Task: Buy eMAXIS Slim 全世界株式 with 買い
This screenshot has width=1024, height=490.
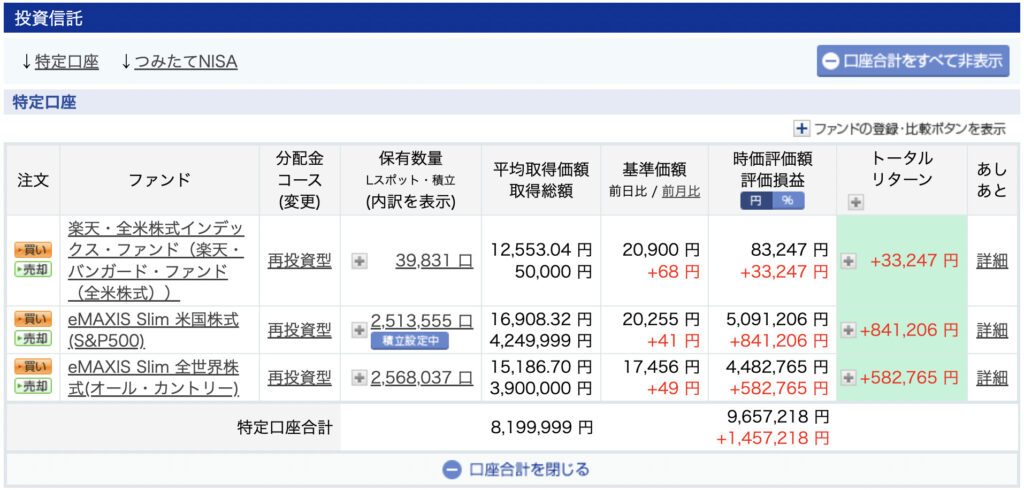Action: 33,367
